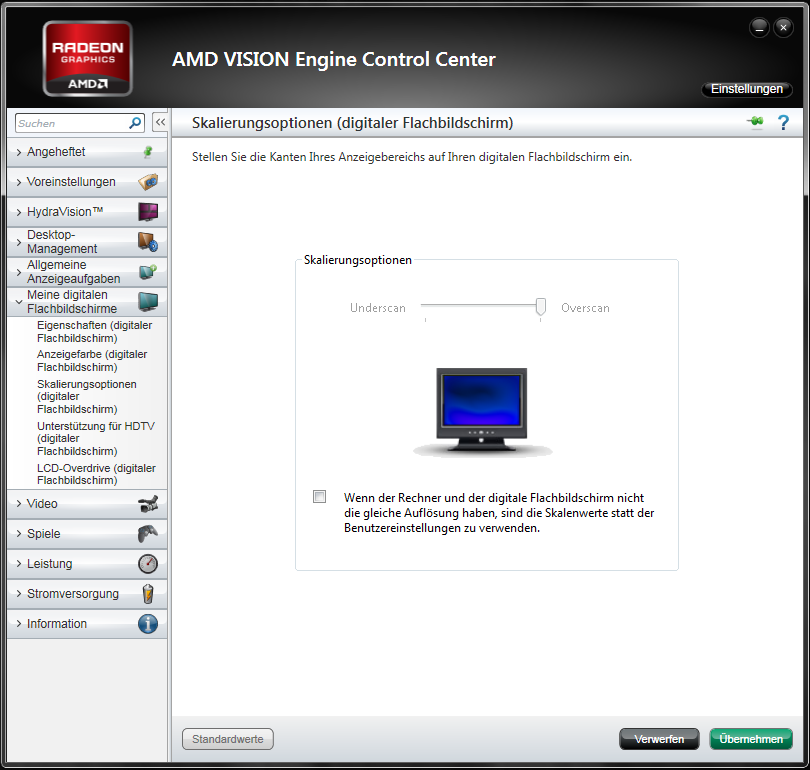Screen dimensions: 810x770
Task: Click the Radeon Graphics AMD logo
Action: coord(87,58)
